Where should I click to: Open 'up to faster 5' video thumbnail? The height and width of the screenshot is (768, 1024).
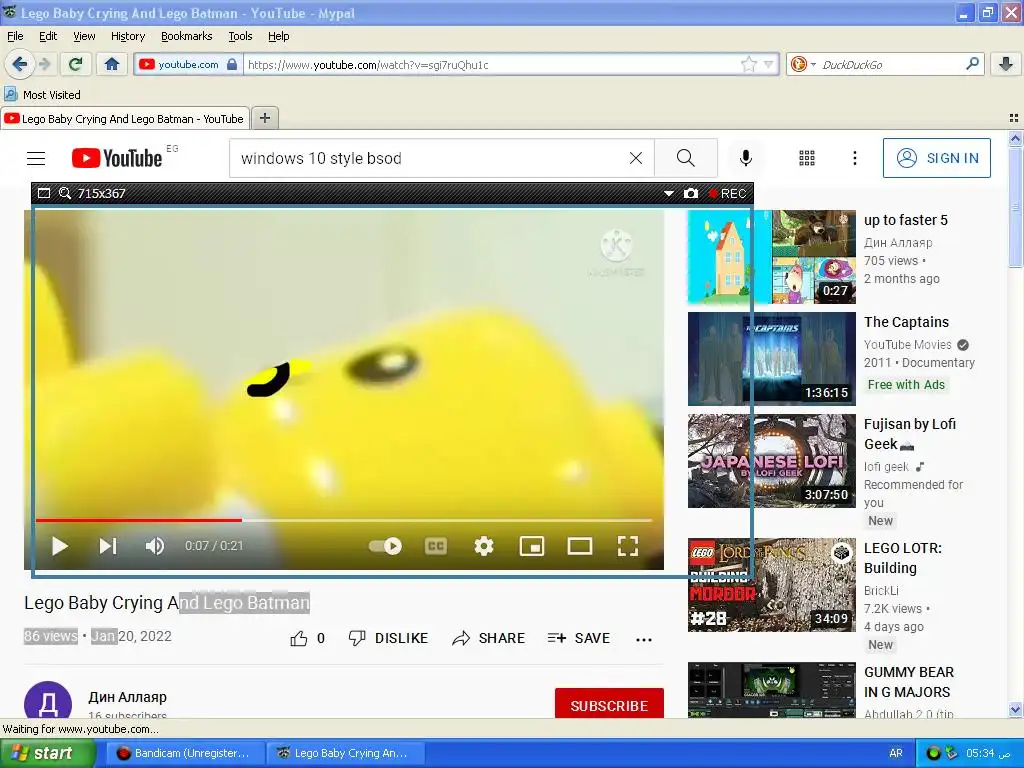pos(771,257)
